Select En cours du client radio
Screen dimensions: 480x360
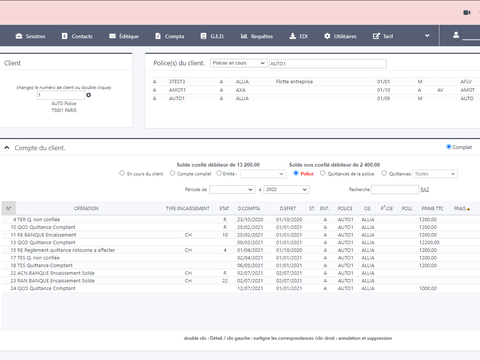pyautogui.click(x=122, y=173)
